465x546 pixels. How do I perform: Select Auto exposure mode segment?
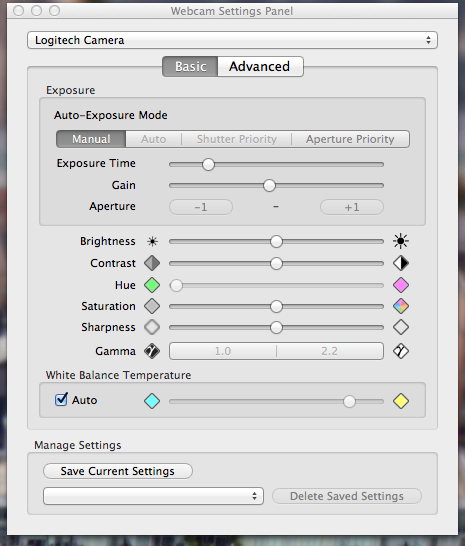click(x=154, y=139)
